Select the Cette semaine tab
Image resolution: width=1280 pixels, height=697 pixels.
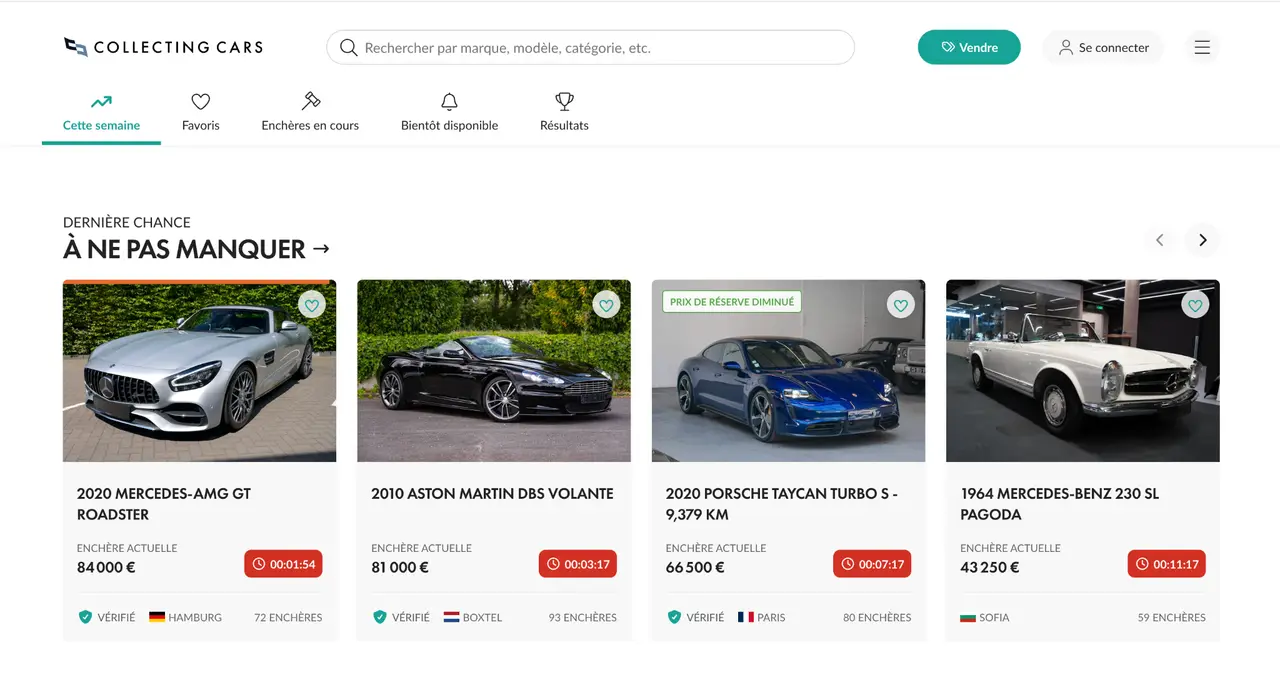click(x=101, y=112)
